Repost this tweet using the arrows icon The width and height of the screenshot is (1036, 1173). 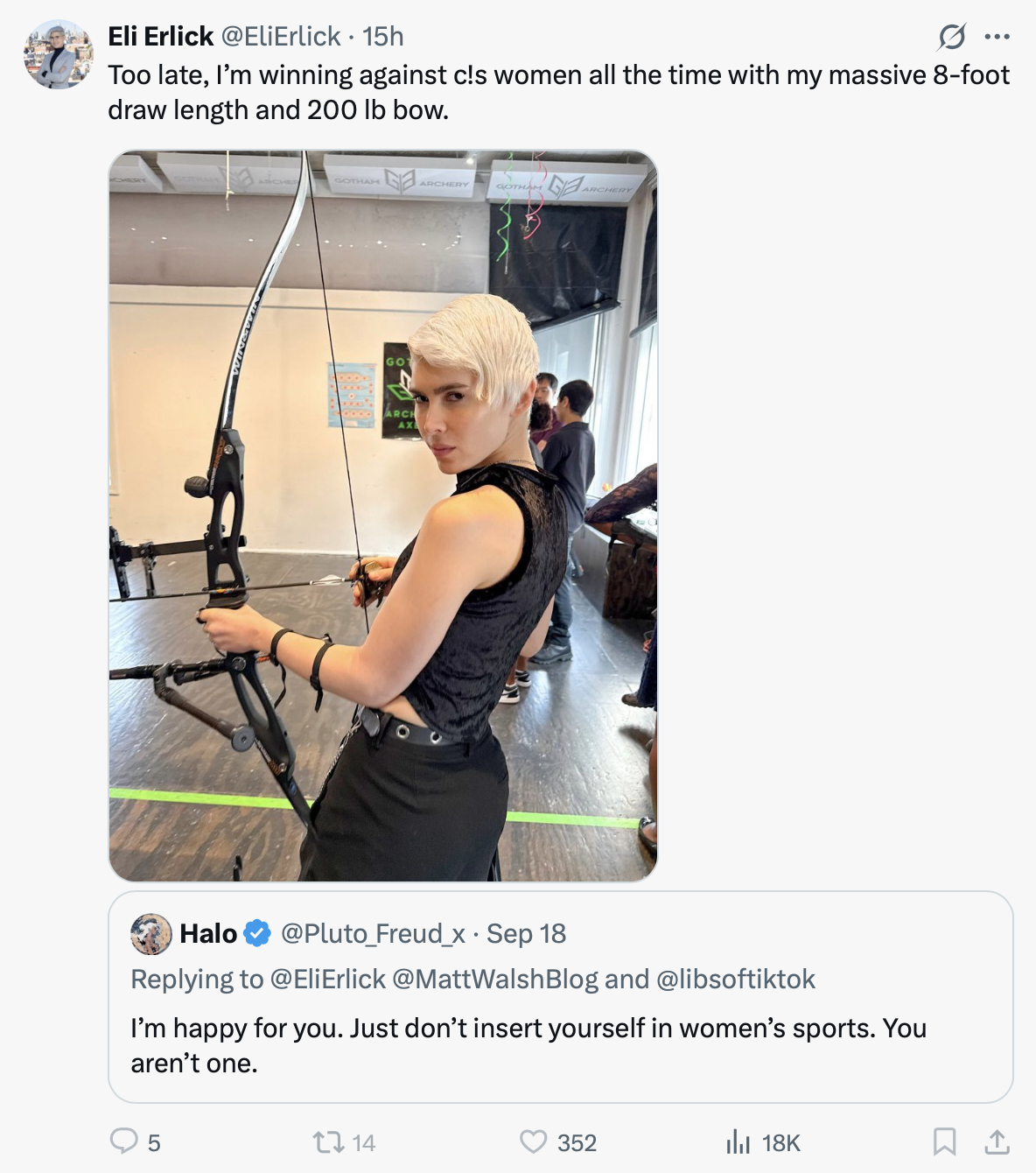click(x=328, y=1141)
